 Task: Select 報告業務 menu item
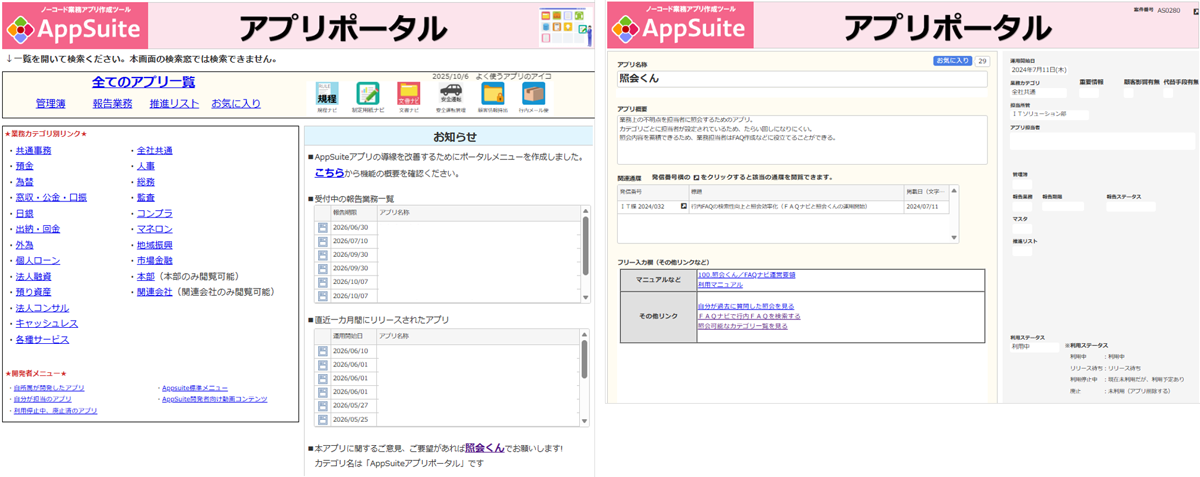pos(112,103)
